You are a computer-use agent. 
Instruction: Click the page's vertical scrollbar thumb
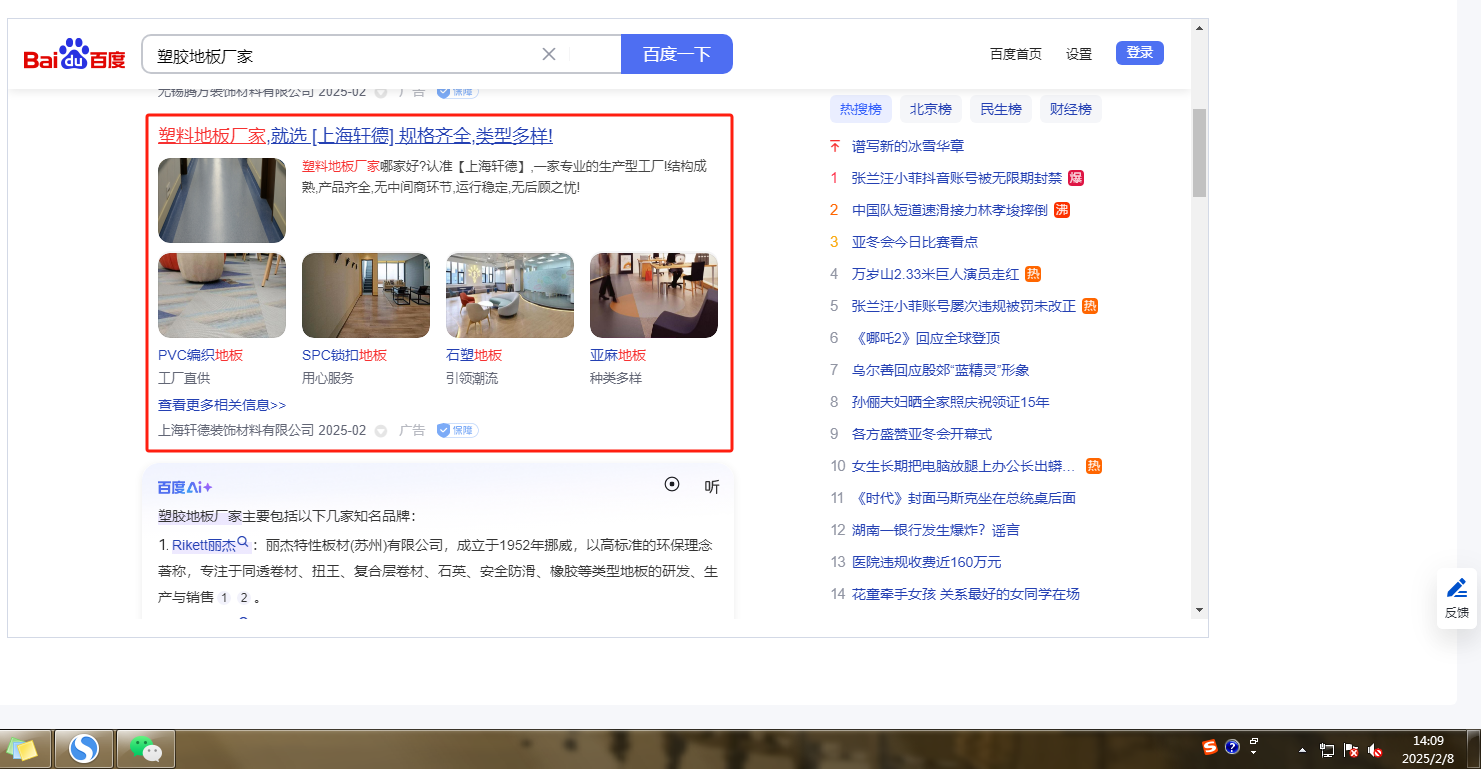click(x=1200, y=152)
